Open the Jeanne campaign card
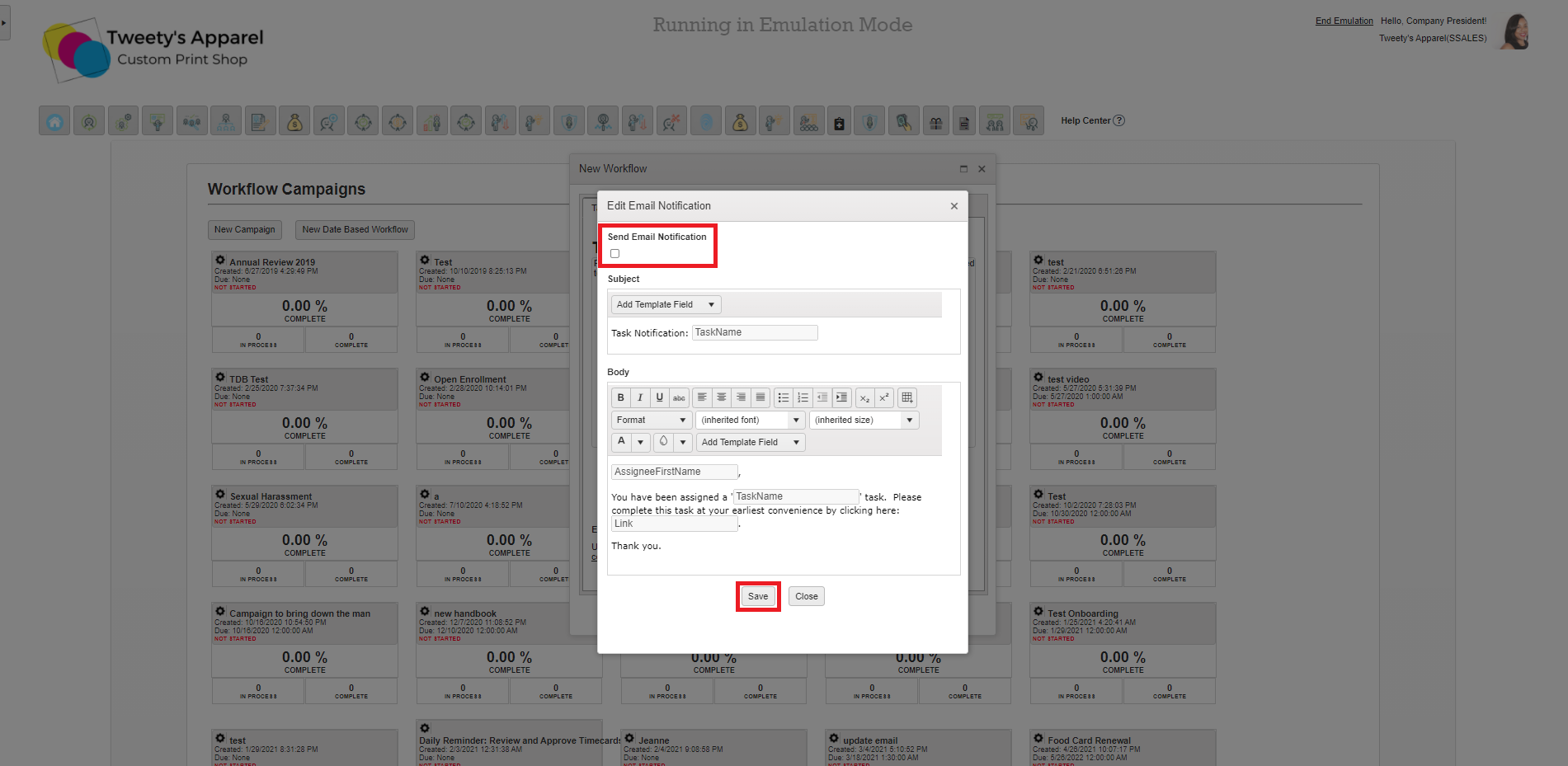This screenshot has height=766, width=1568. pos(653,740)
